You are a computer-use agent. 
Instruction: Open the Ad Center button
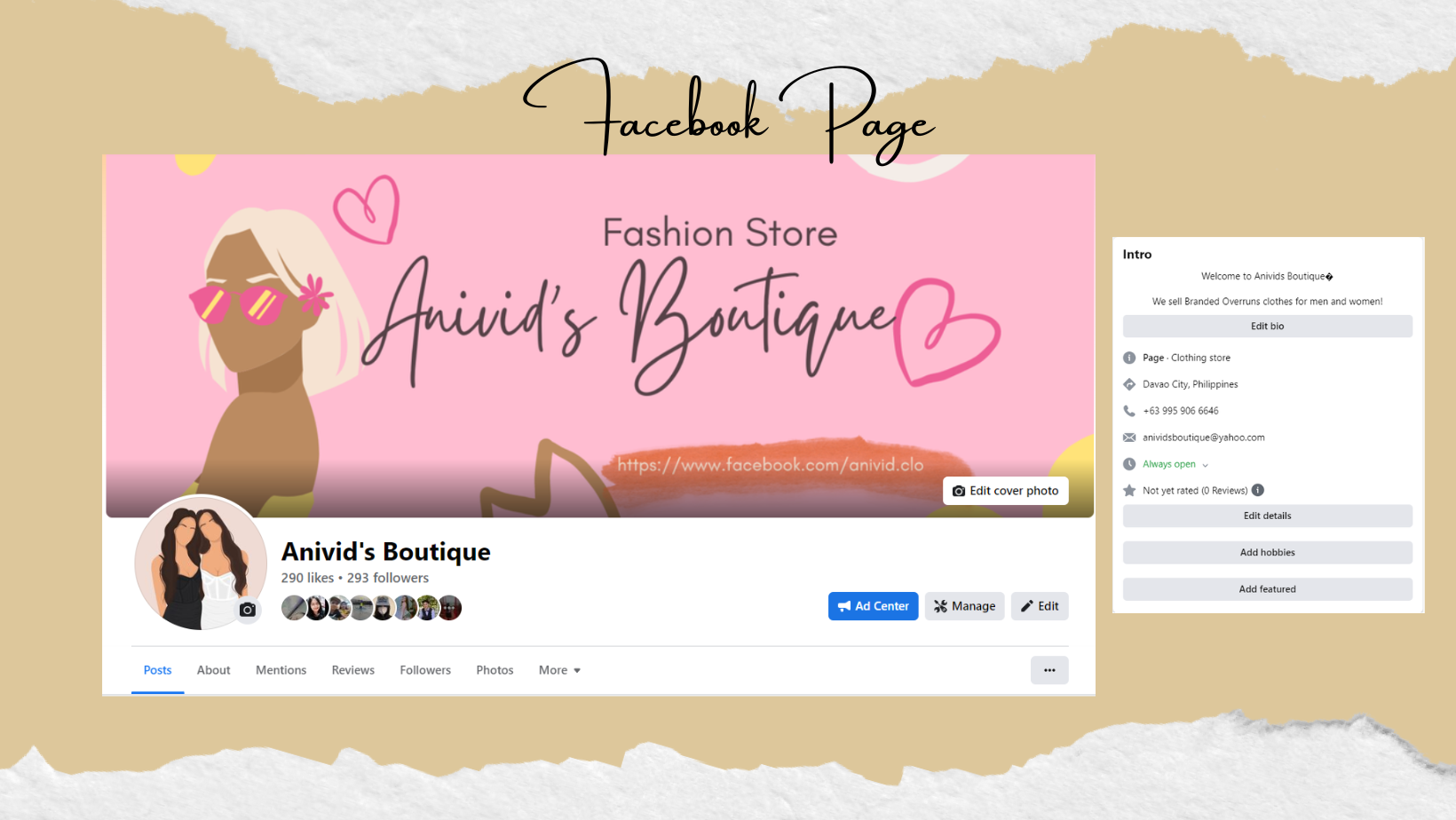(873, 606)
